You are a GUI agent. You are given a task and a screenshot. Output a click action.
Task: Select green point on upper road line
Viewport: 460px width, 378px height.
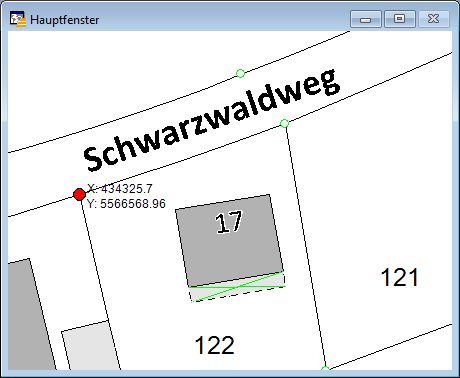tap(240, 73)
